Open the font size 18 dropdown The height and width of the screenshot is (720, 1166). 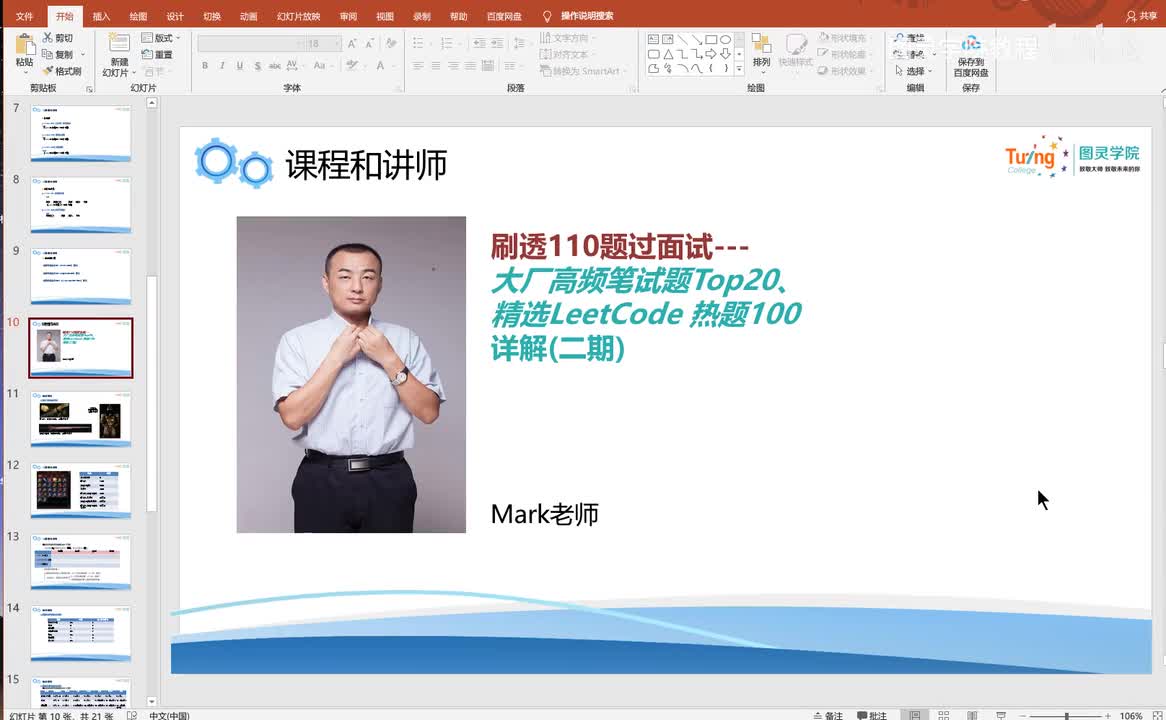pyautogui.click(x=323, y=44)
